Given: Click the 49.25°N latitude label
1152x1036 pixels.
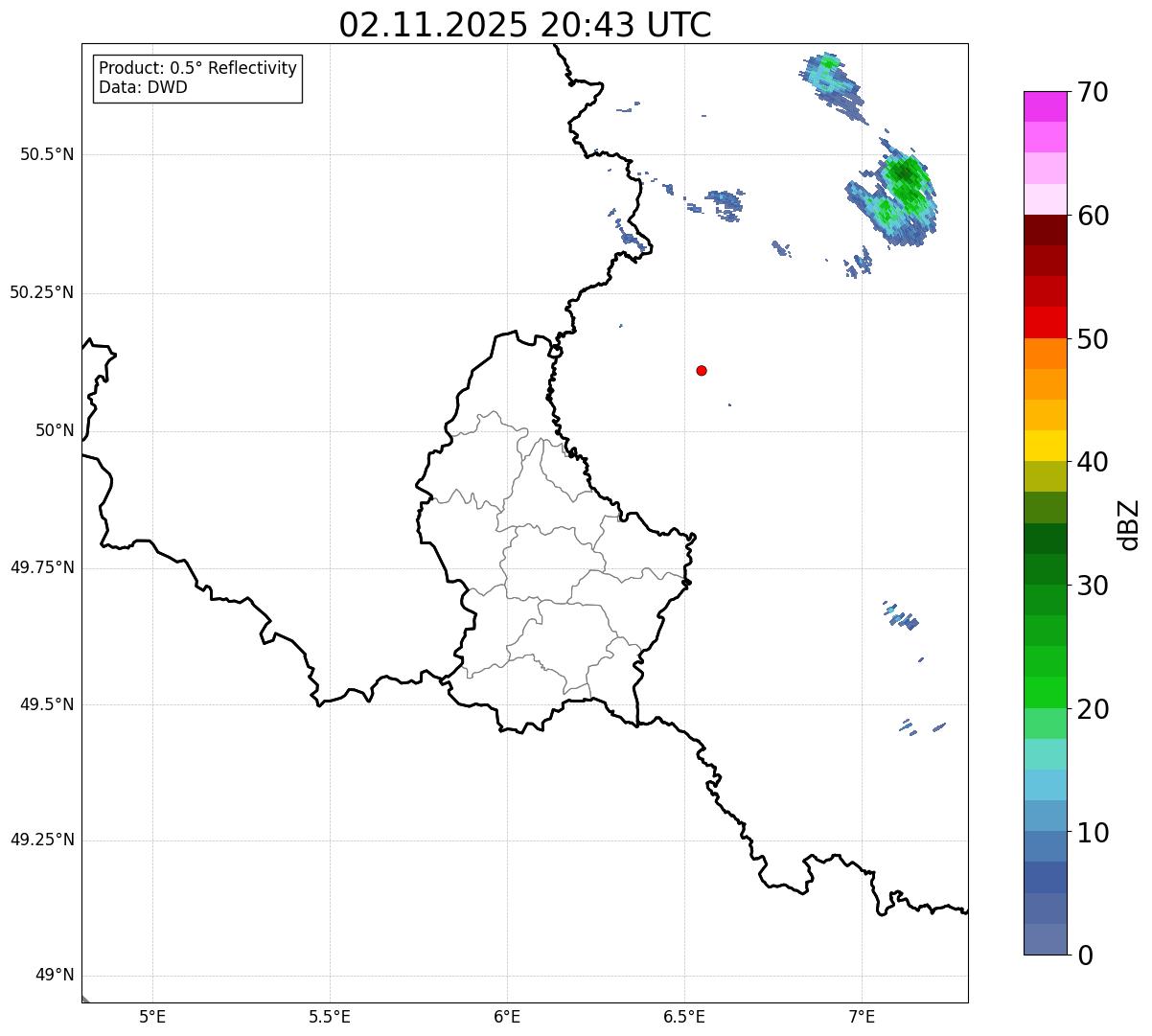Looking at the screenshot, I should tap(41, 840).
